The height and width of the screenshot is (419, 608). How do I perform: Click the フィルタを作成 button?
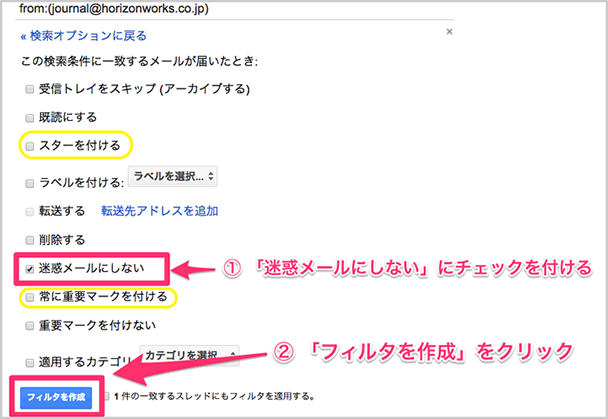pyautogui.click(x=56, y=397)
